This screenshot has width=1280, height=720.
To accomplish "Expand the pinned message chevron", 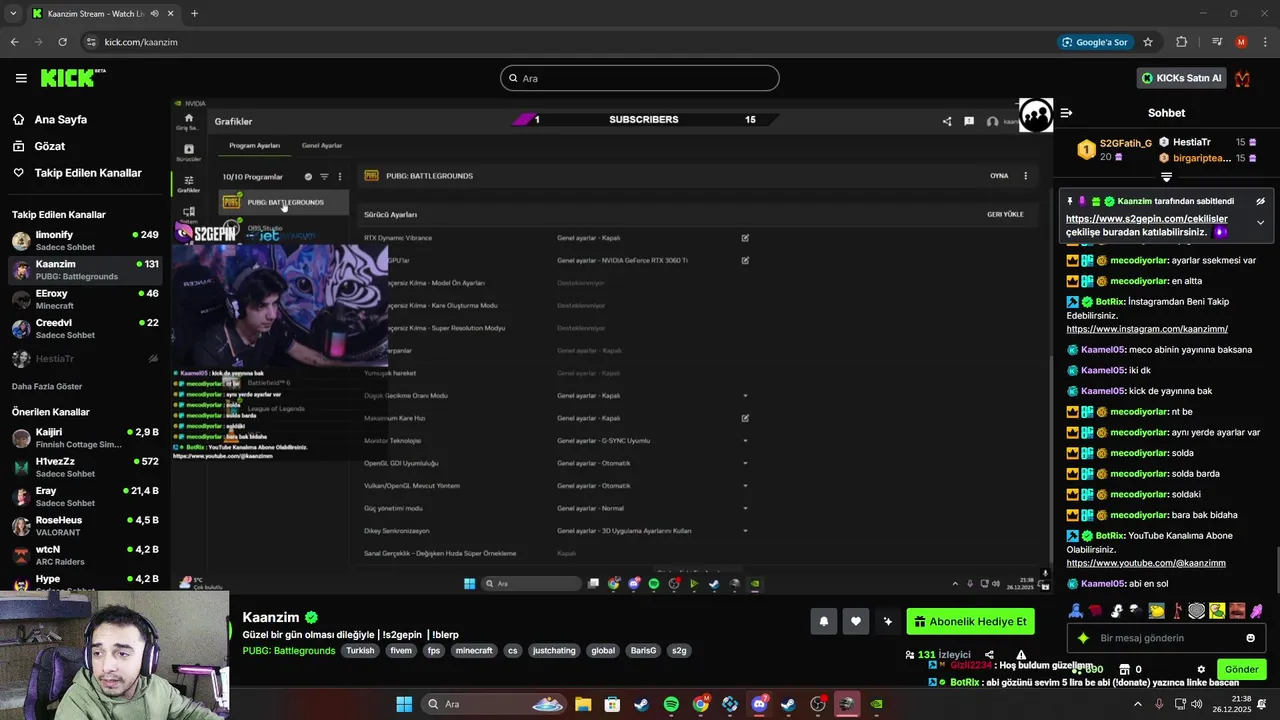I will coord(1260,222).
